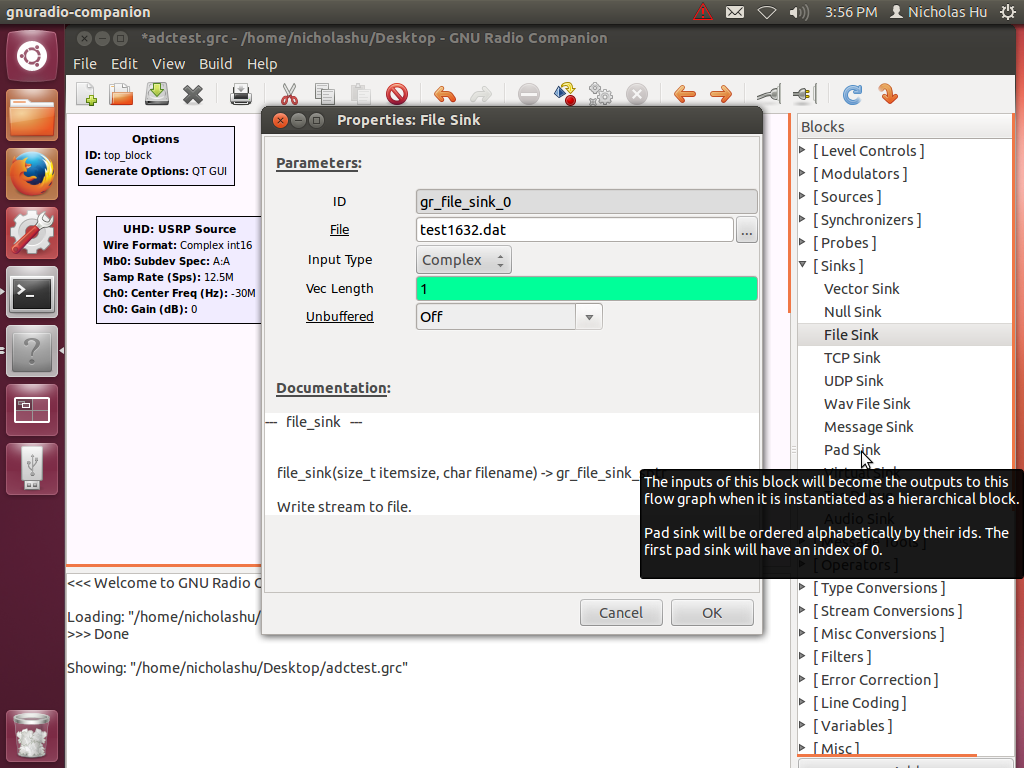Click the Execute flow graph gears icon
The height and width of the screenshot is (768, 1024).
[601, 95]
